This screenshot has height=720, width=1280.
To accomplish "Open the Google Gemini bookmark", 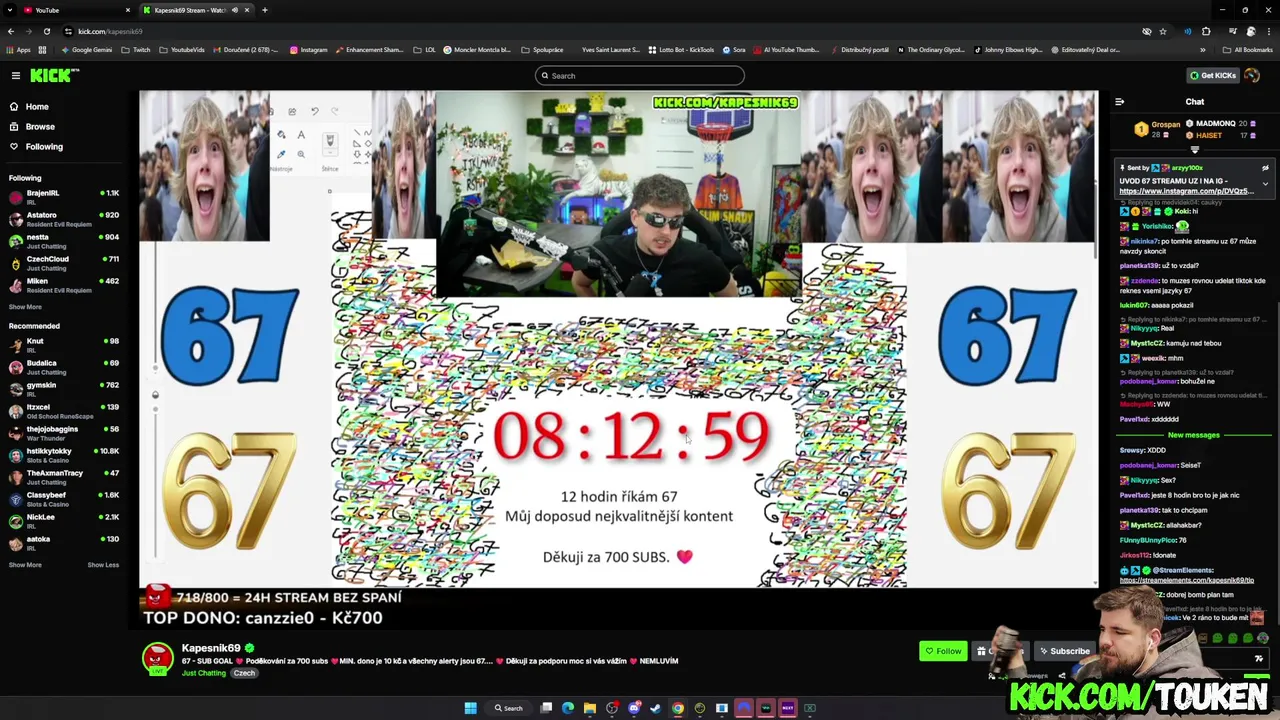I will point(86,50).
